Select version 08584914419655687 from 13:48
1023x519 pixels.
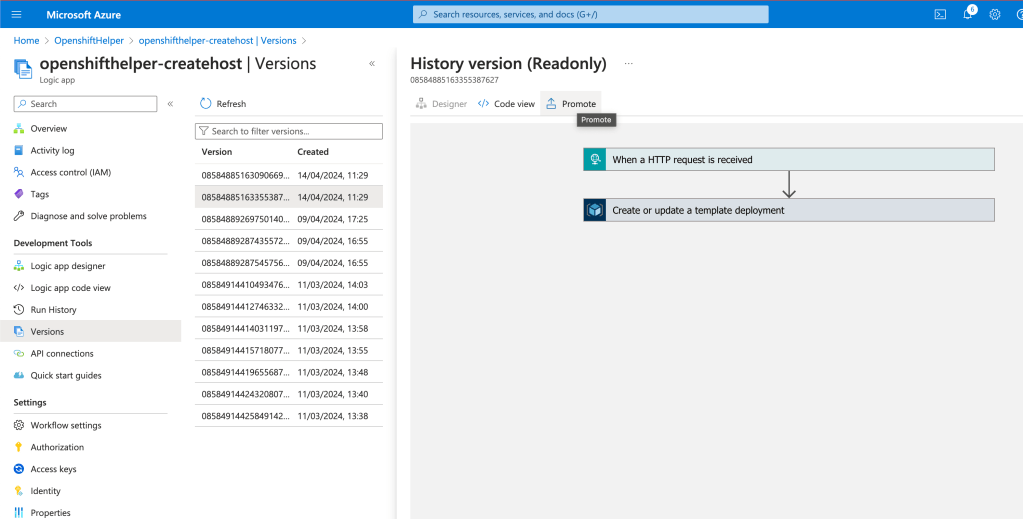[288, 372]
